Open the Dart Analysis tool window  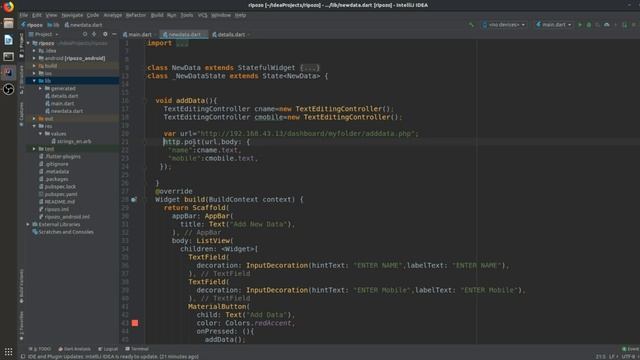(74, 349)
